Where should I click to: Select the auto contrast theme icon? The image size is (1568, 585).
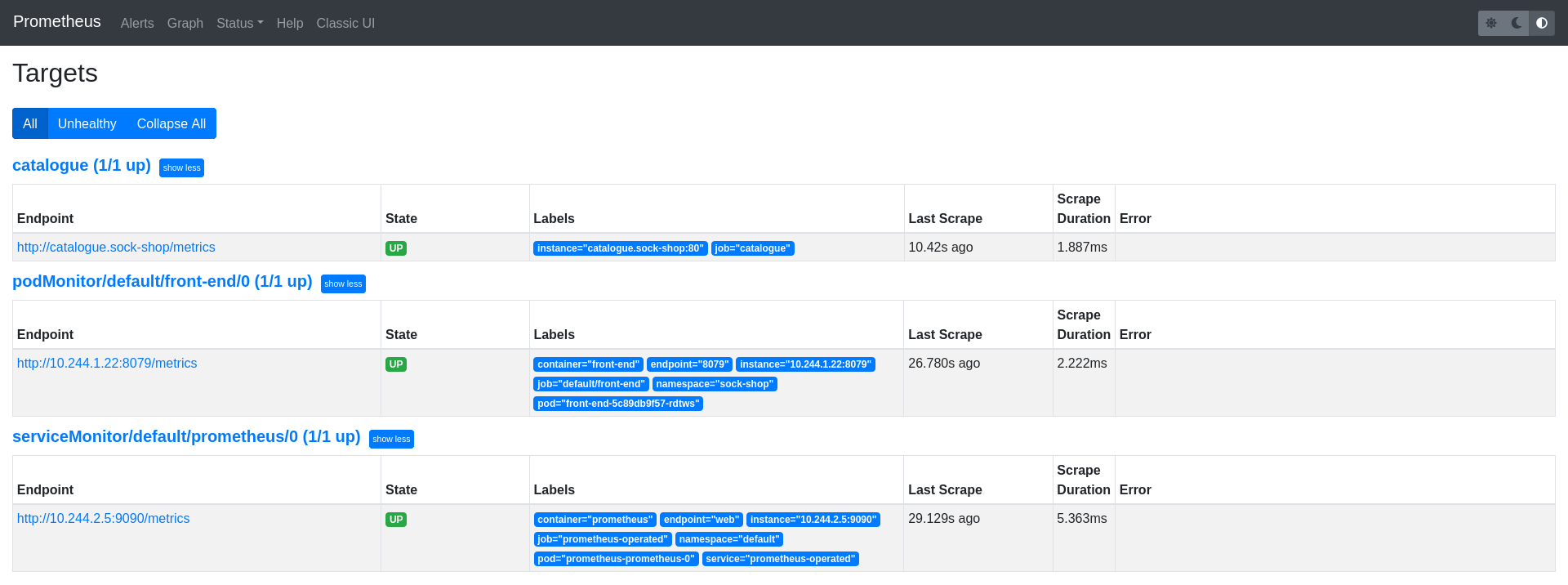(1541, 23)
